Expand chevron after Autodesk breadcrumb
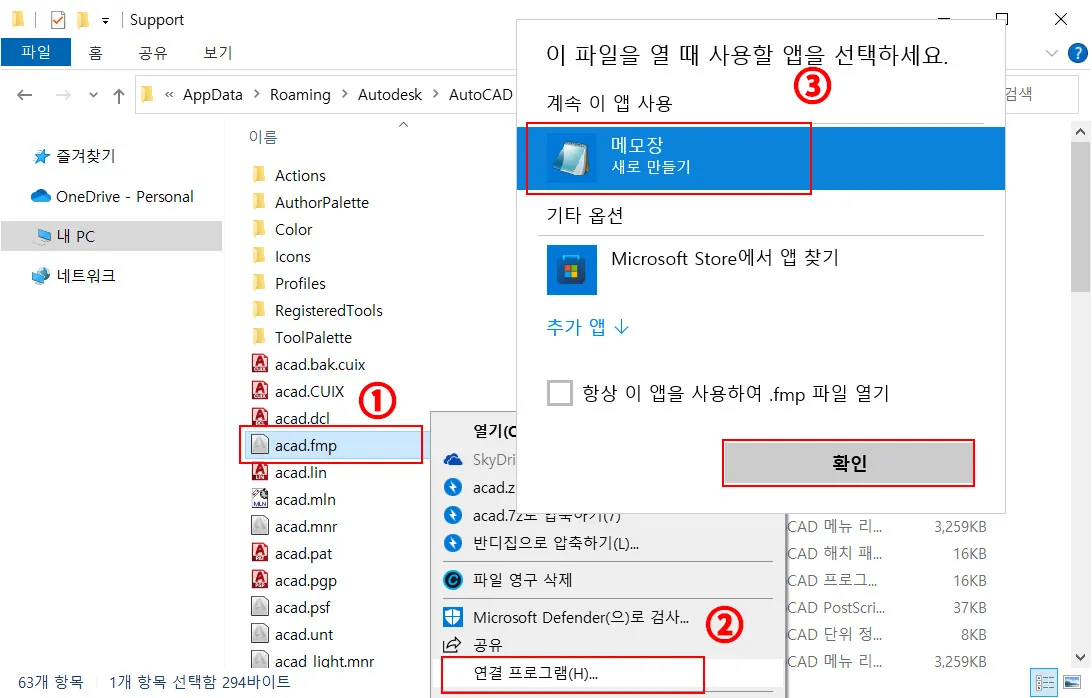Image resolution: width=1092 pixels, height=698 pixels. click(x=435, y=94)
